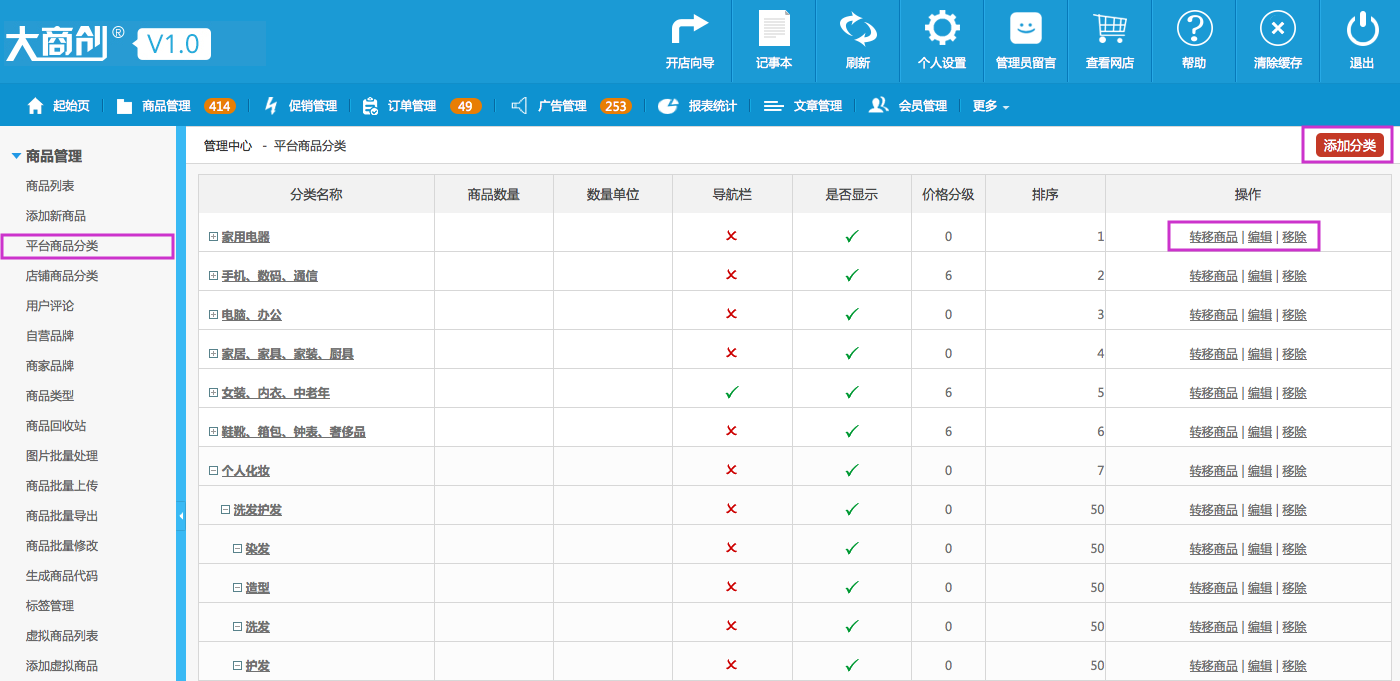Open 订单管理 in the top navigation
Image resolution: width=1400 pixels, height=681 pixels.
click(x=411, y=106)
